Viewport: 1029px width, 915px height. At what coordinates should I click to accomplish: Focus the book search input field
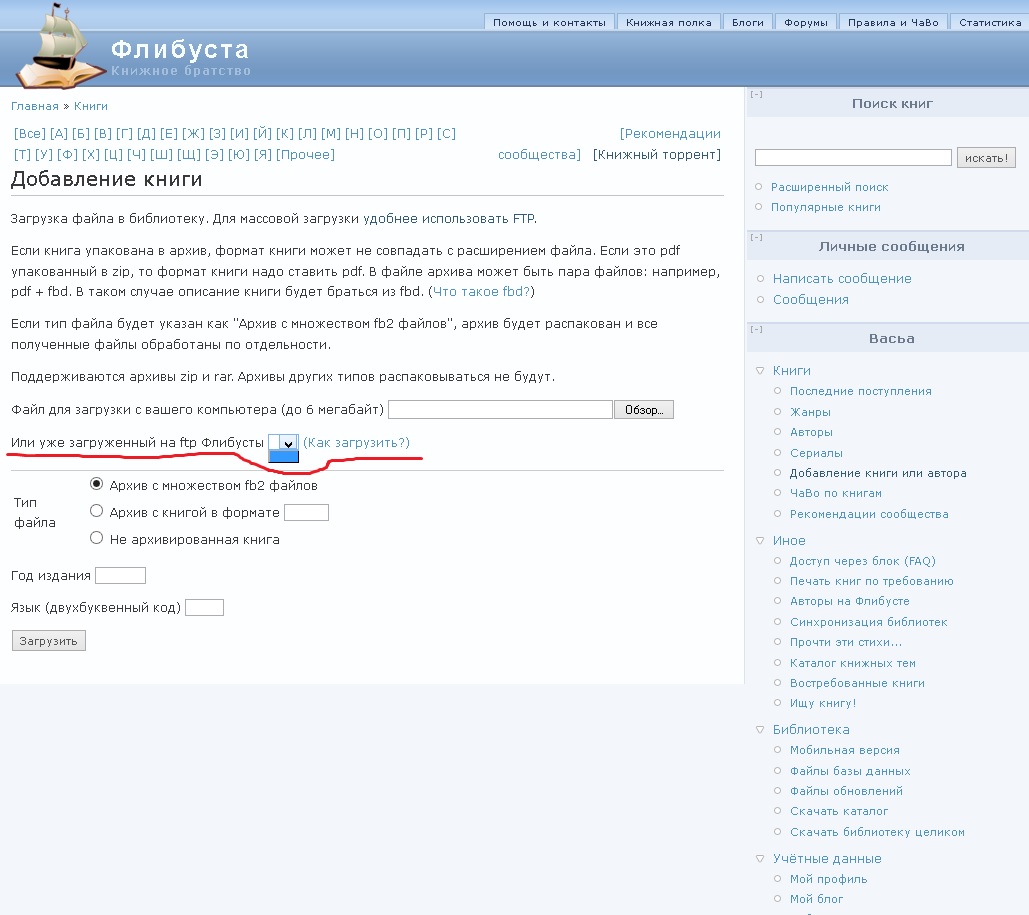[852, 158]
